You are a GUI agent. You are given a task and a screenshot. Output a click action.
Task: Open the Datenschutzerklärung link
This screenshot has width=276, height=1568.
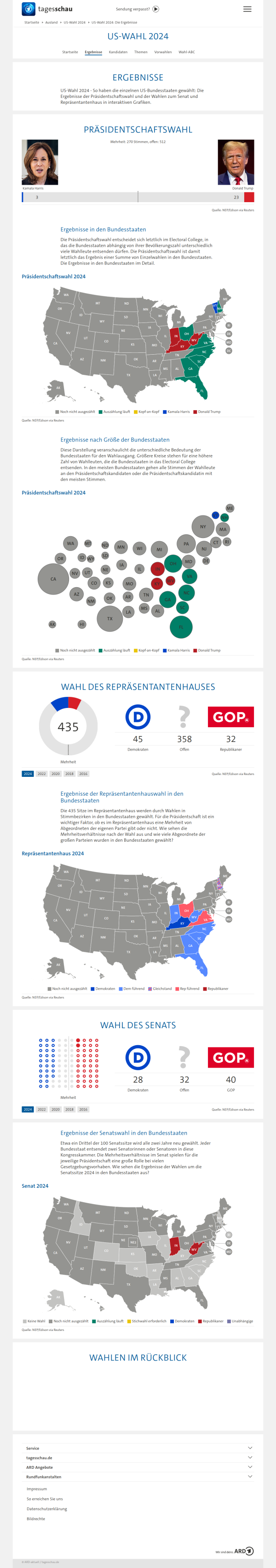pos(47,1508)
